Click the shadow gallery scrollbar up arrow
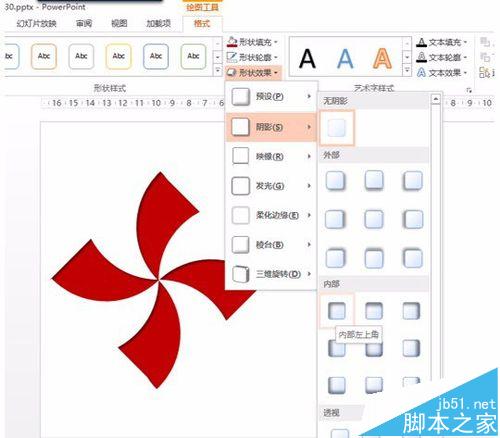 (x=436, y=99)
